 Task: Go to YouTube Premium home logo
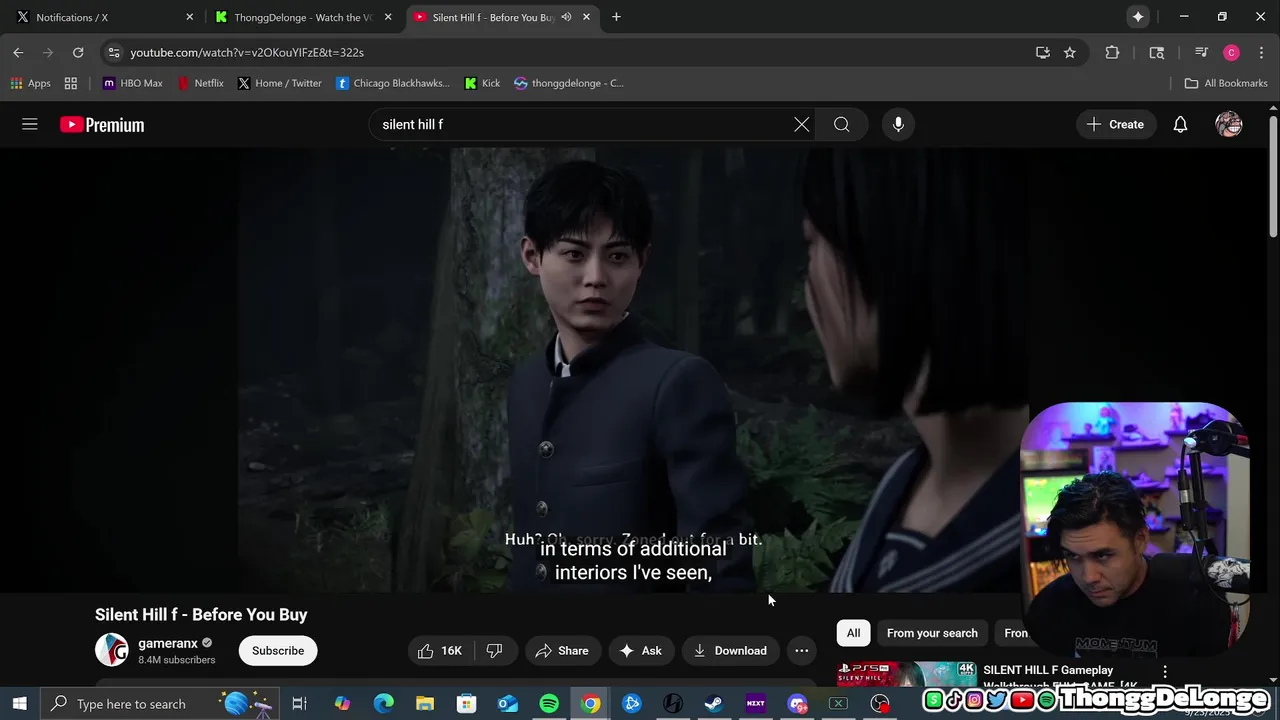102,125
